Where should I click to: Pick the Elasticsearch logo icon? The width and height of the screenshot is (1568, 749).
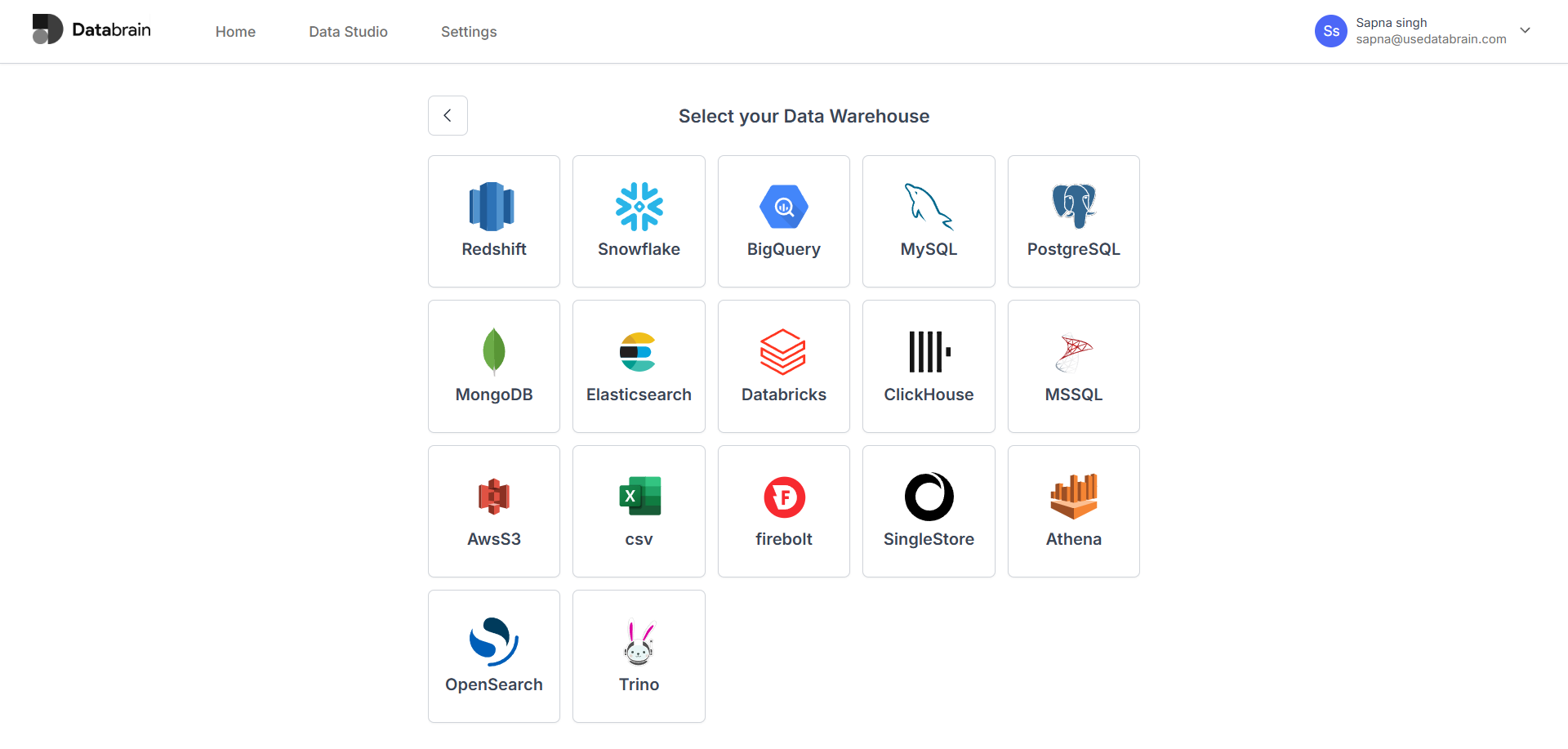639,351
